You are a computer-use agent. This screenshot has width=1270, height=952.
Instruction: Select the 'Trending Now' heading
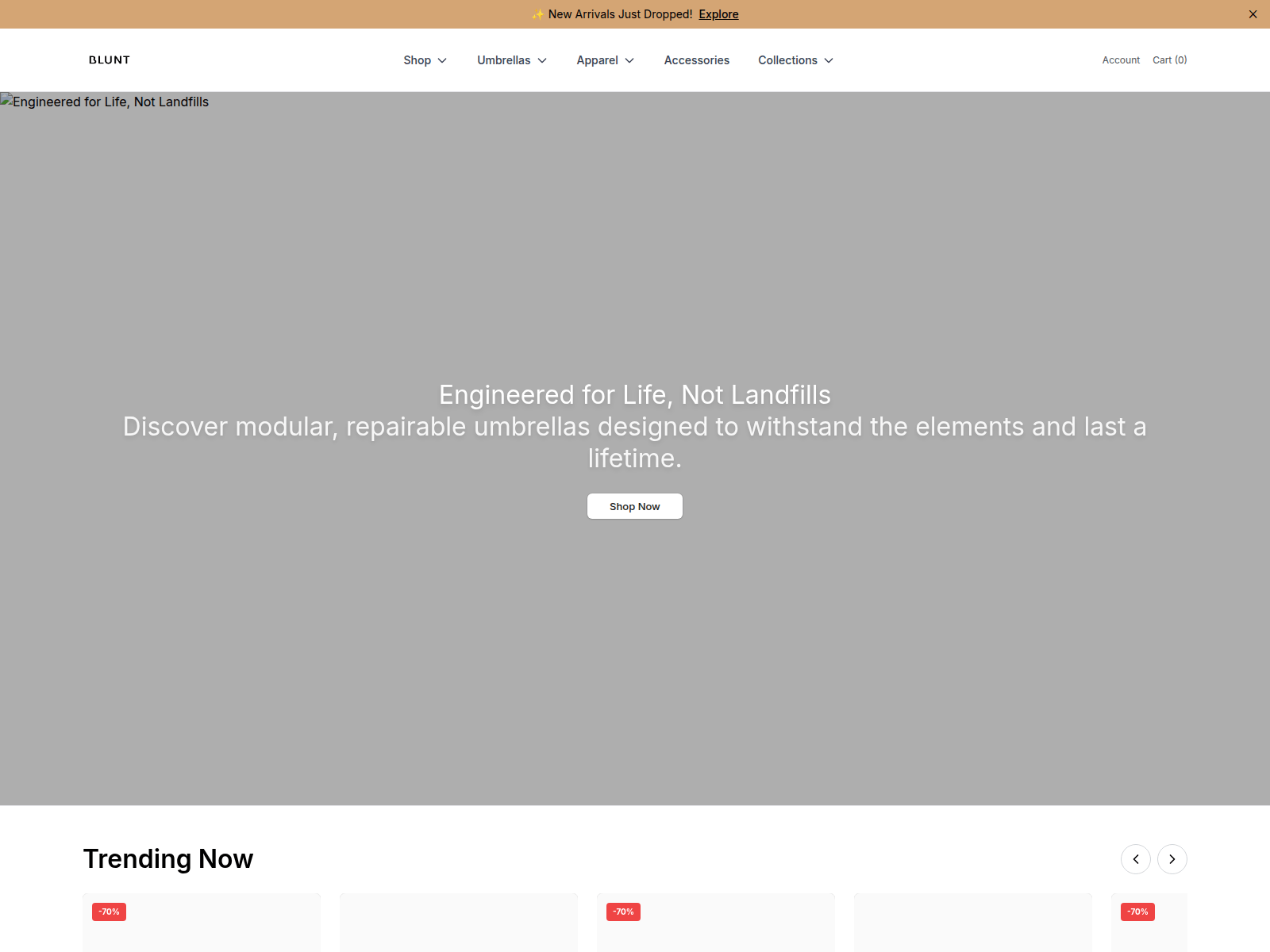tap(168, 859)
